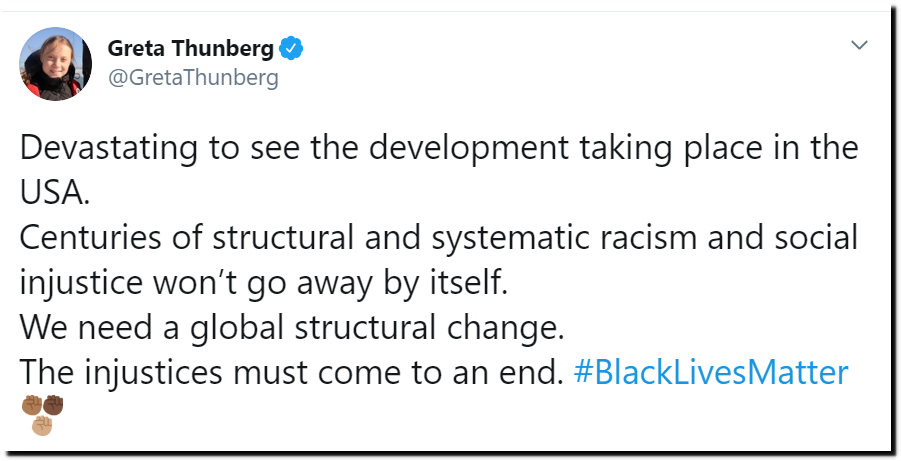The width and height of the screenshot is (901, 461).
Task: Click the sentence "injustice won't go away by itself."
Action: pyautogui.click(x=264, y=283)
